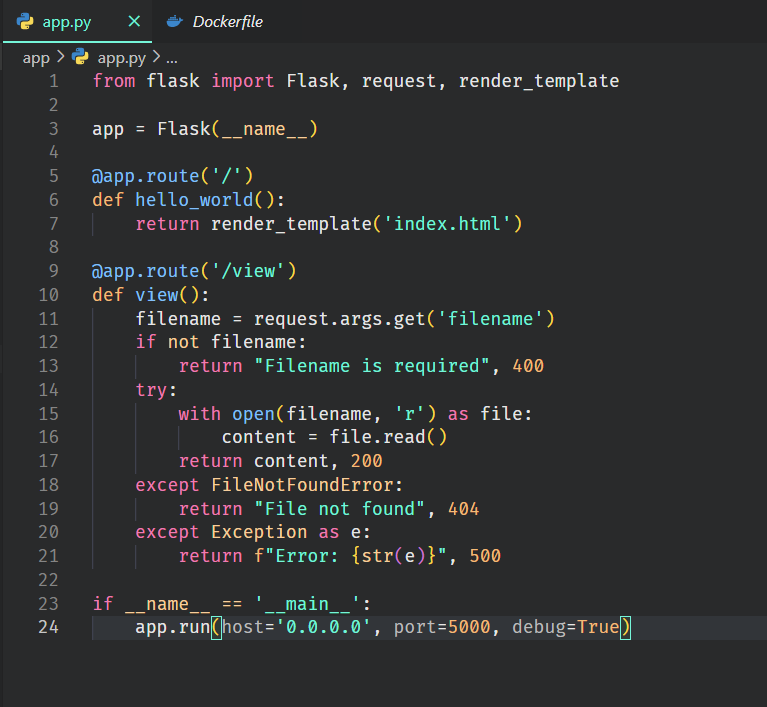The image size is (767, 707).
Task: Click line number 1 in the gutter
Action: (x=53, y=81)
